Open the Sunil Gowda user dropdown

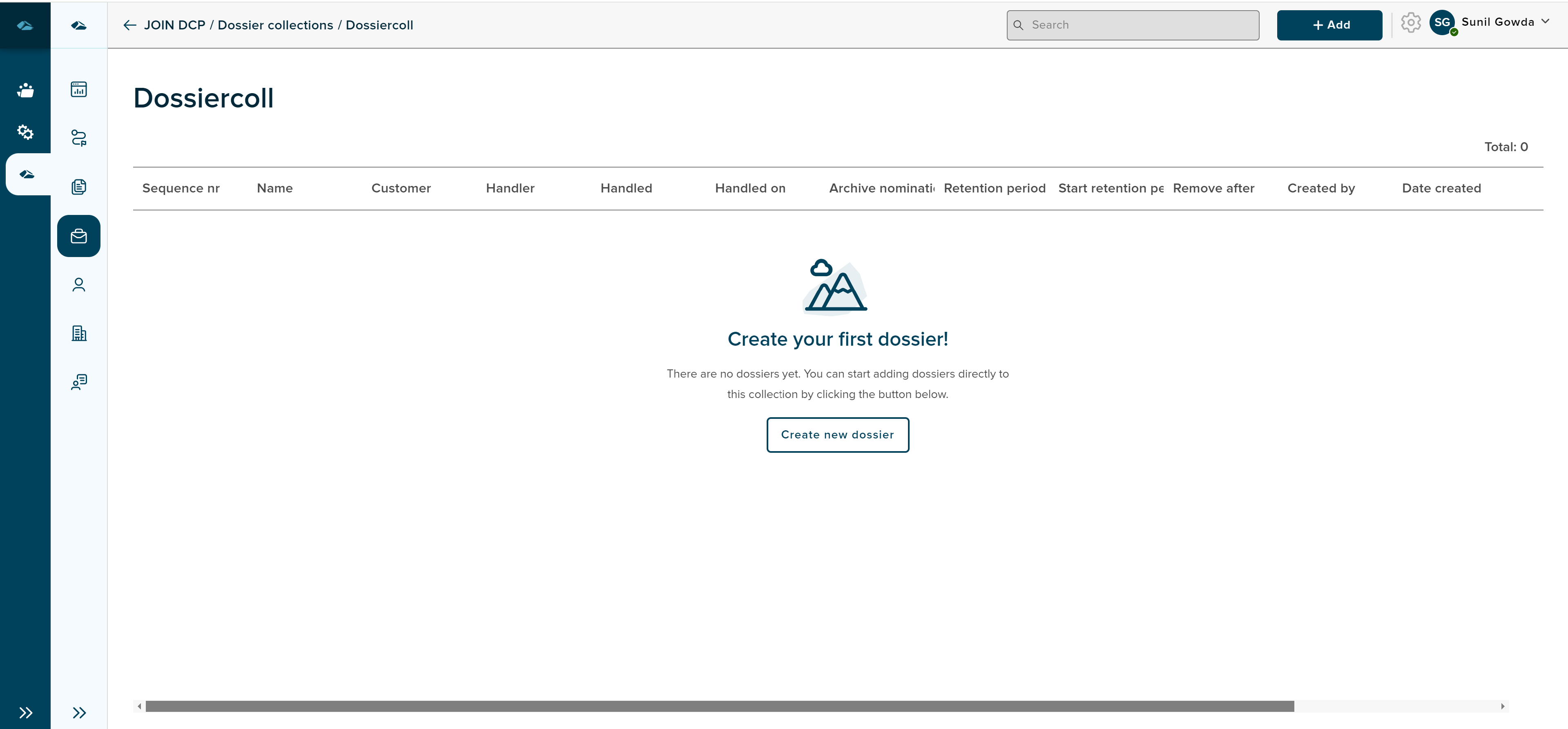[1497, 22]
